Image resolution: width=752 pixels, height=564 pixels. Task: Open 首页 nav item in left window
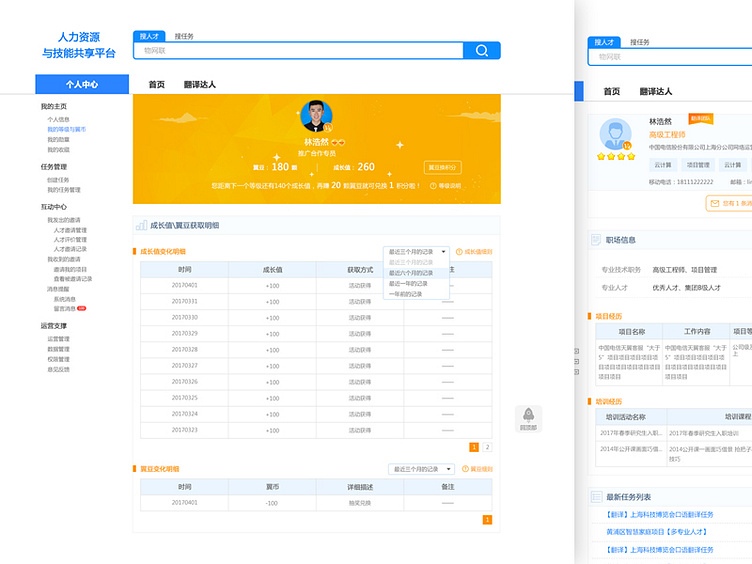pyautogui.click(x=156, y=84)
